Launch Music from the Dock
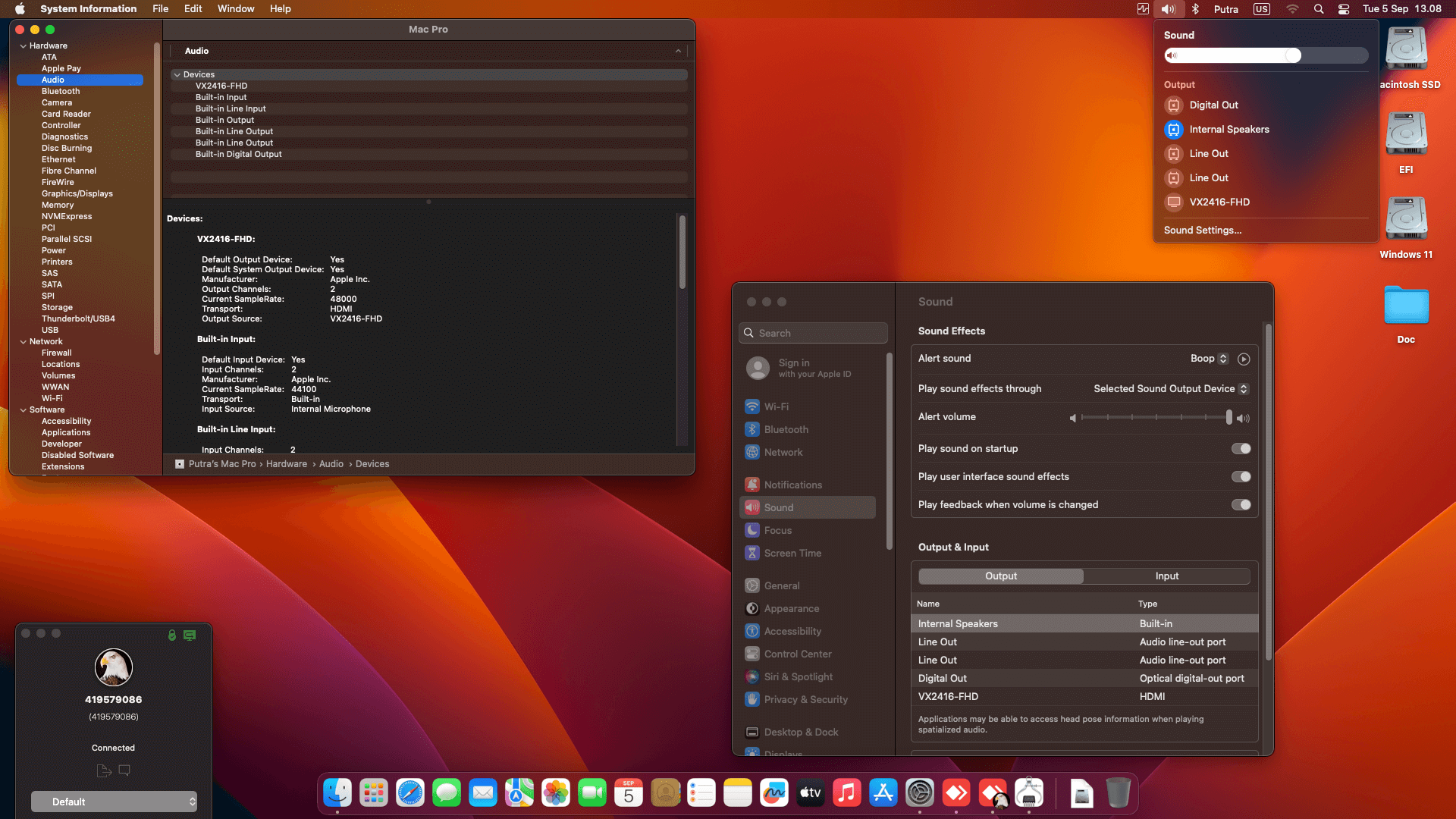1456x819 pixels. [847, 793]
